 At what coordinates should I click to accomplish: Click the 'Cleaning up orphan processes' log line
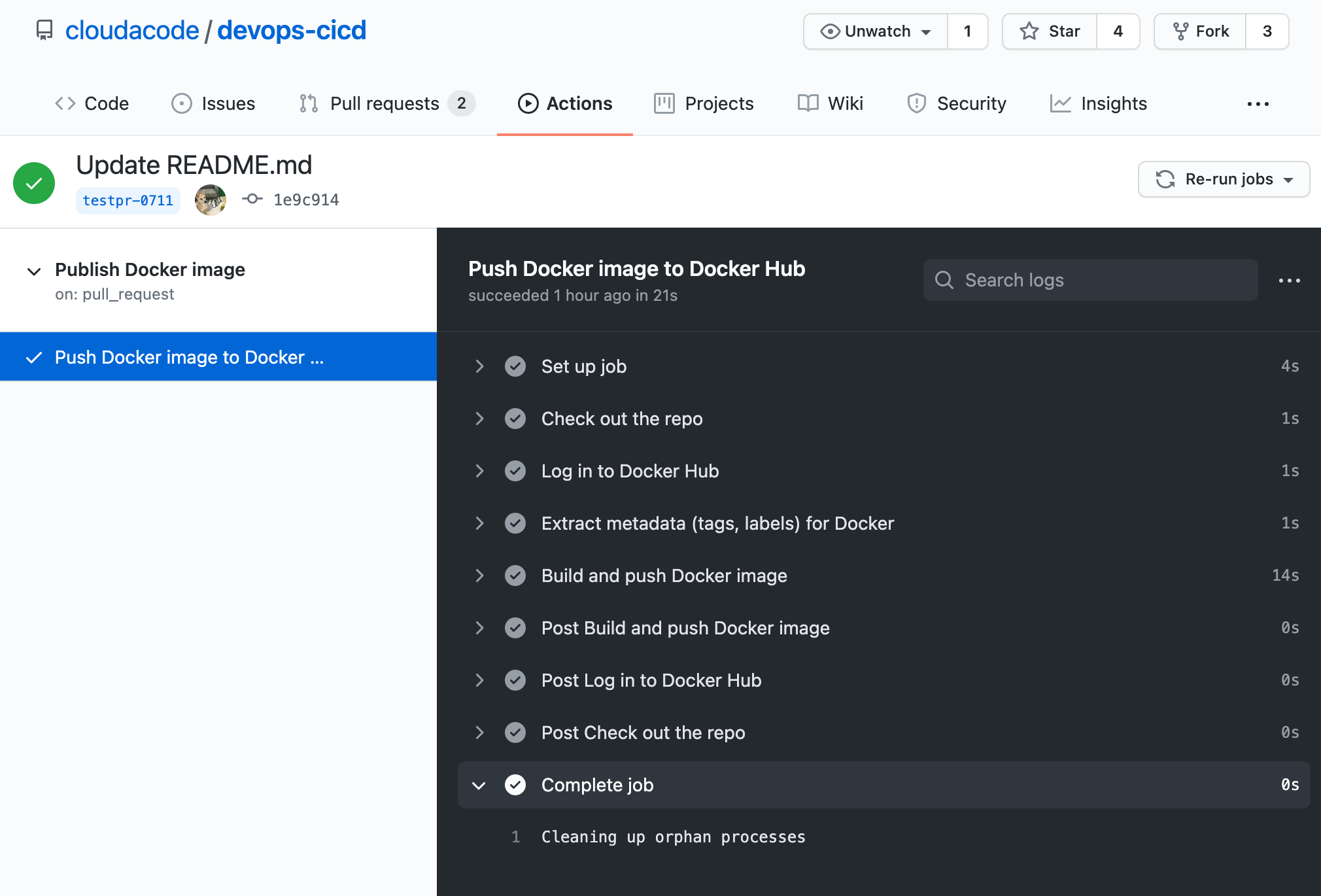click(x=674, y=837)
